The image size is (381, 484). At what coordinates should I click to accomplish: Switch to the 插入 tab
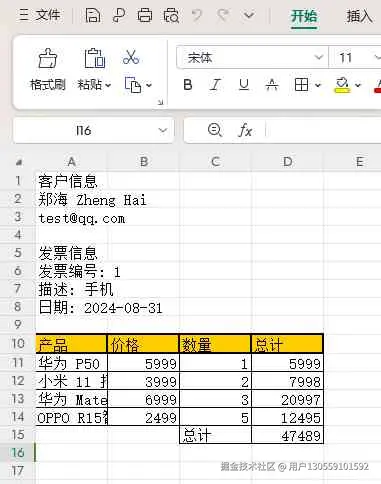click(x=359, y=16)
